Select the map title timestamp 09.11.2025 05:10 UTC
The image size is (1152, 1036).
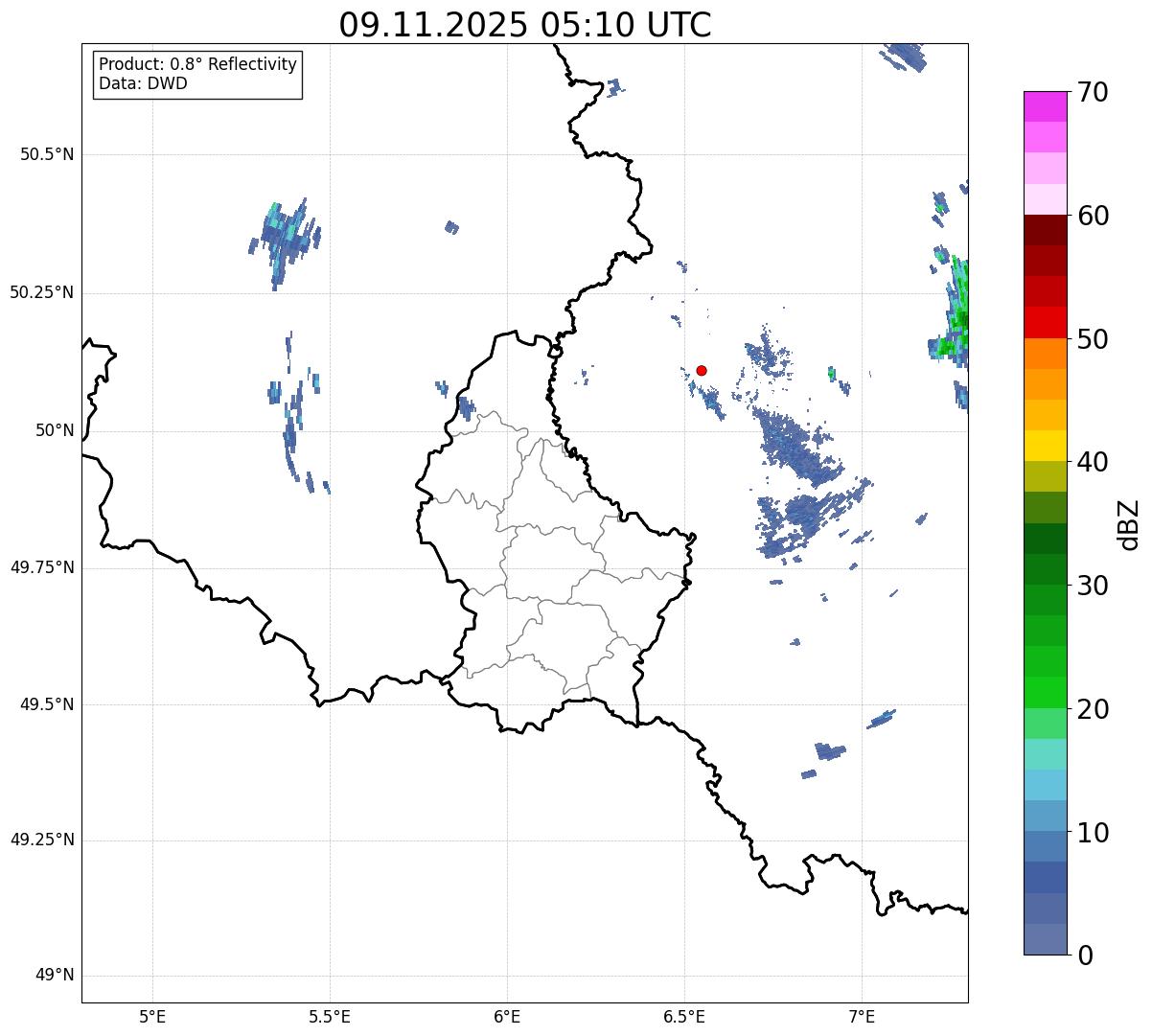[525, 25]
